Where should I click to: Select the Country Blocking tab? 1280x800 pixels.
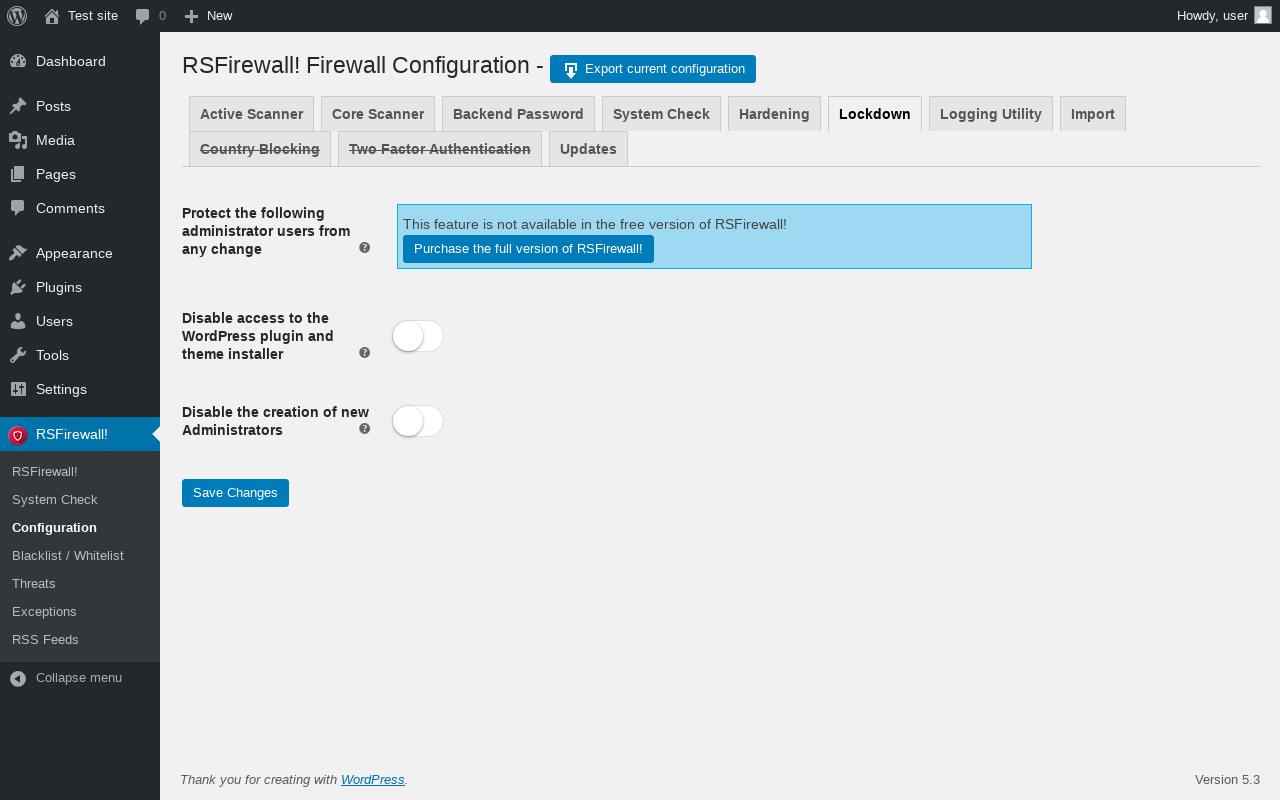[260, 149]
